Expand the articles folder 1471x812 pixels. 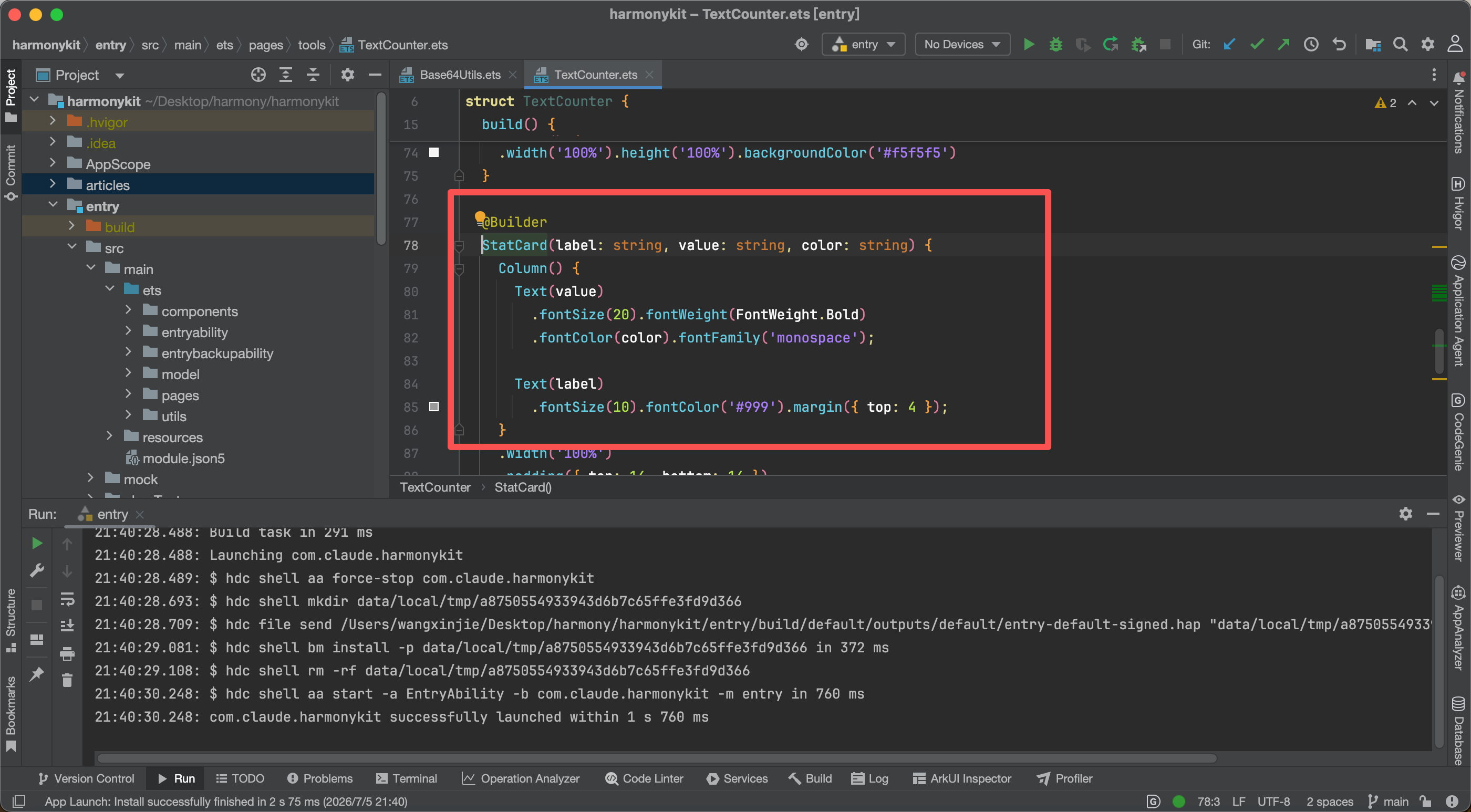pyautogui.click(x=53, y=184)
